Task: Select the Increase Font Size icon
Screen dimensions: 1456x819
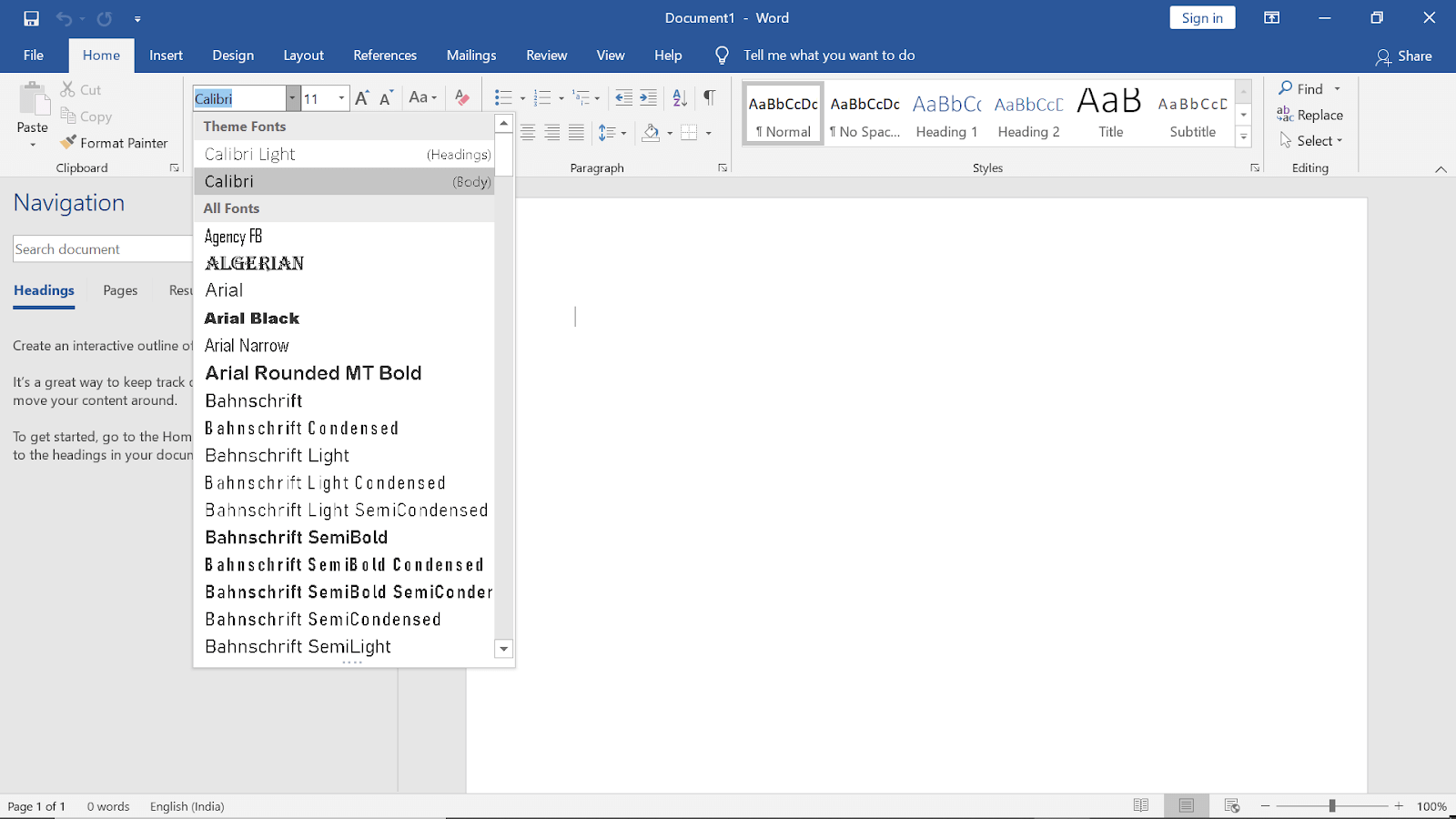Action: (x=360, y=97)
